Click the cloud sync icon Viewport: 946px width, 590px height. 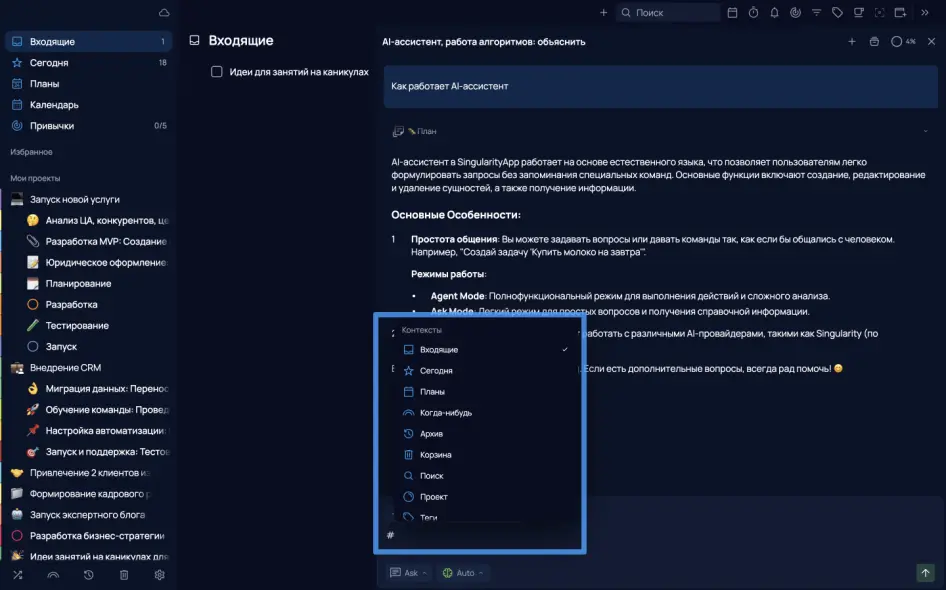164,13
